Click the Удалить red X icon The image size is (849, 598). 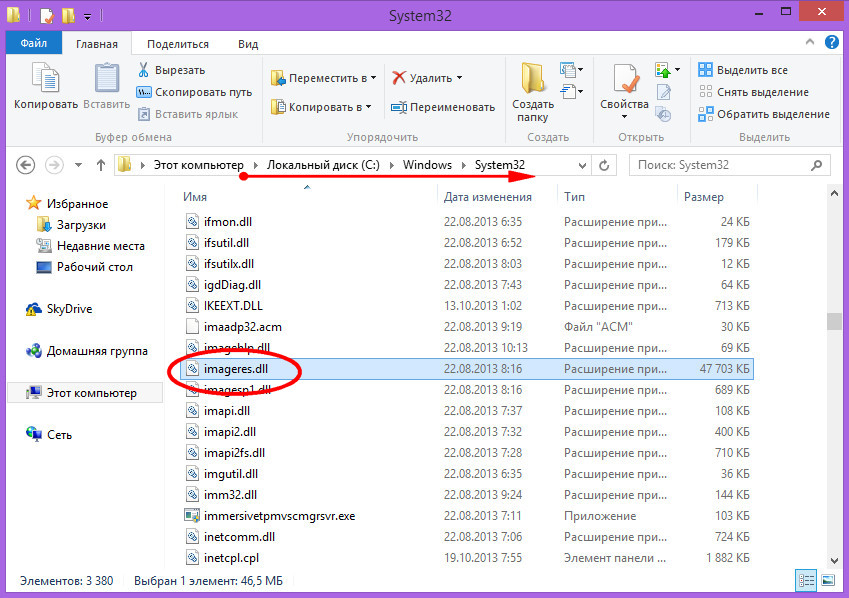(399, 78)
